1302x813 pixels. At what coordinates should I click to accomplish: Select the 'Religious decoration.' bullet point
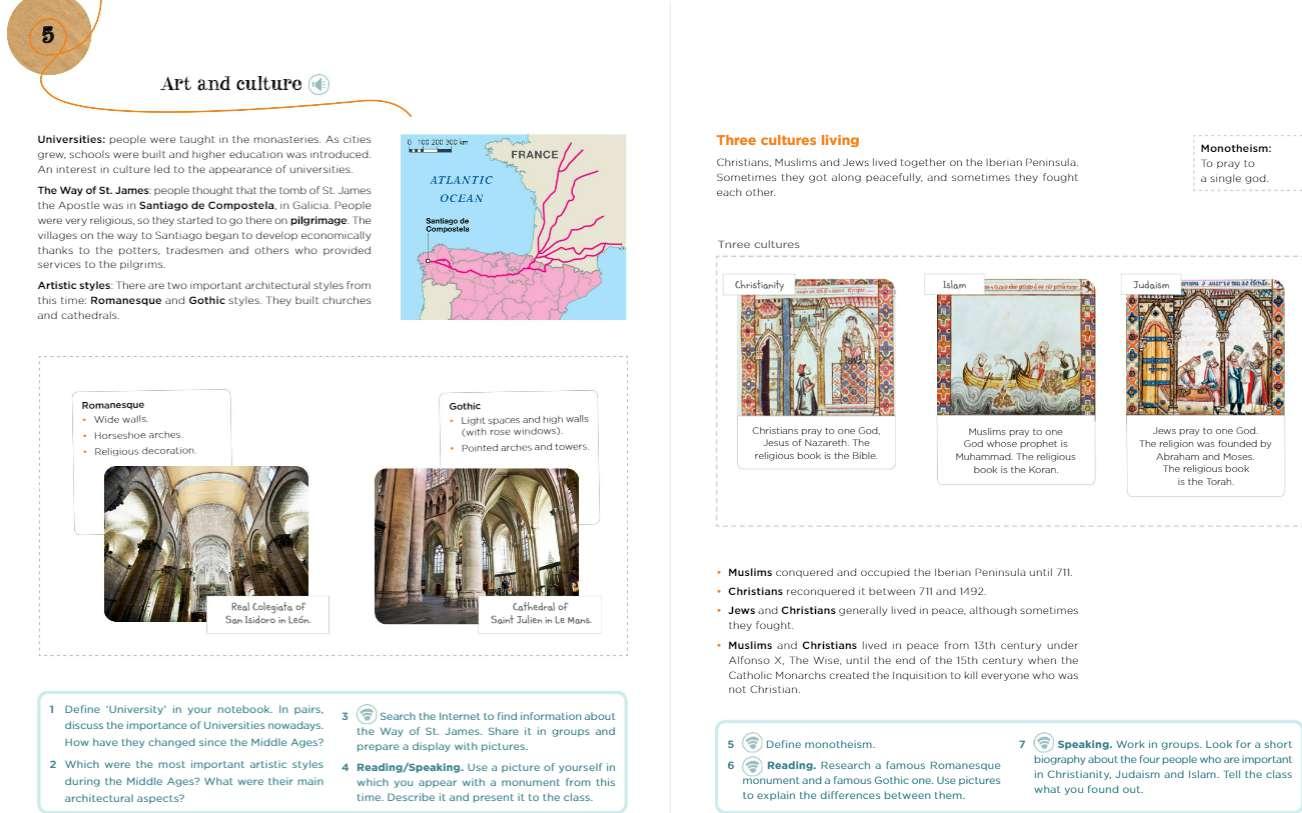click(145, 452)
